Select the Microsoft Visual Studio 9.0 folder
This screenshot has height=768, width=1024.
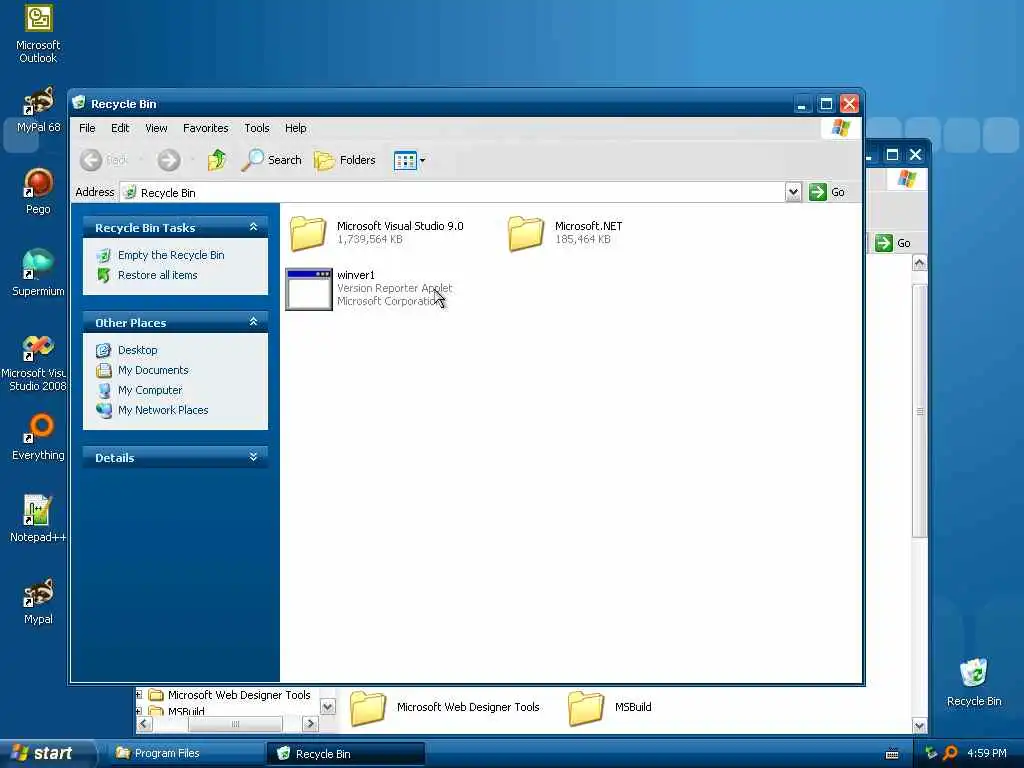(x=376, y=232)
